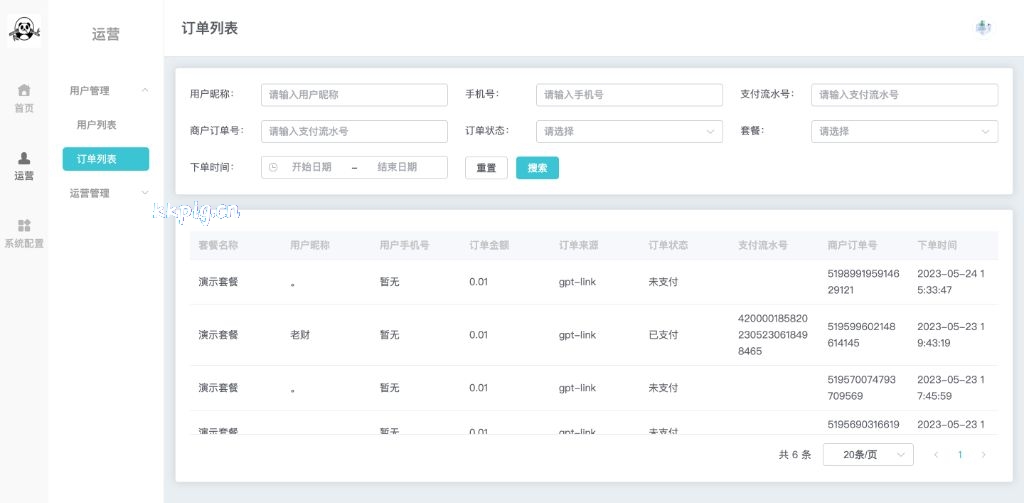Viewport: 1024px width, 503px height.
Task: Focus the 用户昵称 input field
Action: click(354, 95)
